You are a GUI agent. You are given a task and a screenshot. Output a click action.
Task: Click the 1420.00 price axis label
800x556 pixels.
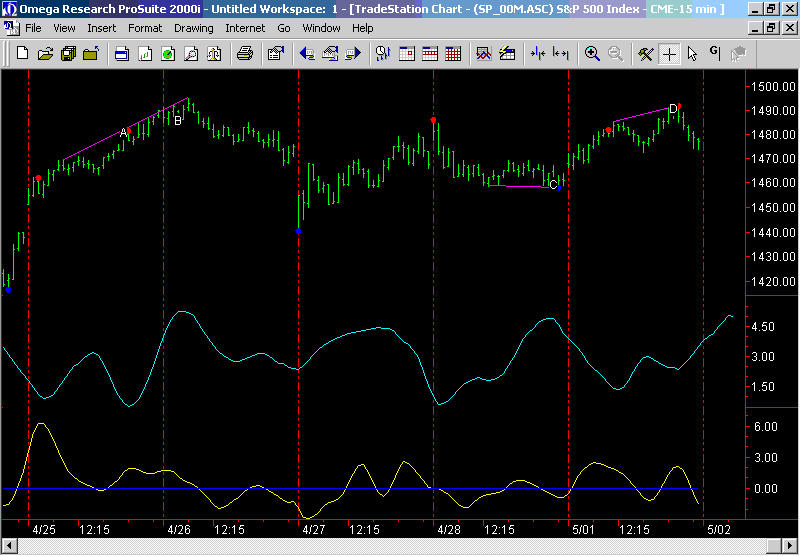tap(774, 282)
